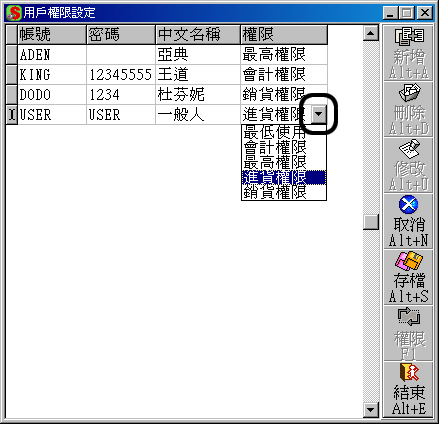This screenshot has width=439, height=424.
Task: Select the row selector beside ADEN
Action: 12,55
